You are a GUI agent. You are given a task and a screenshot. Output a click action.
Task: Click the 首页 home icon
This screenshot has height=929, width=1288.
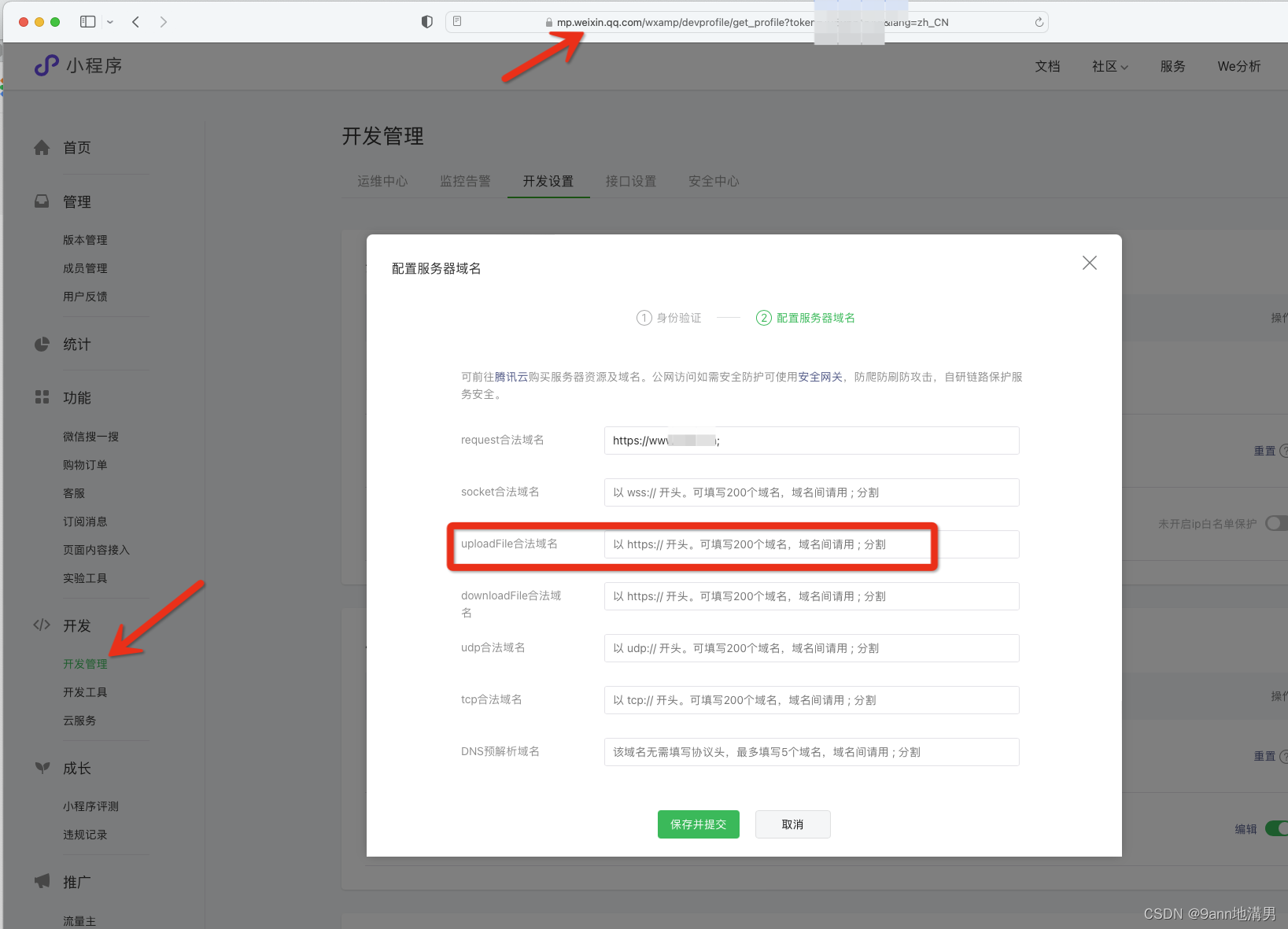pyautogui.click(x=42, y=148)
